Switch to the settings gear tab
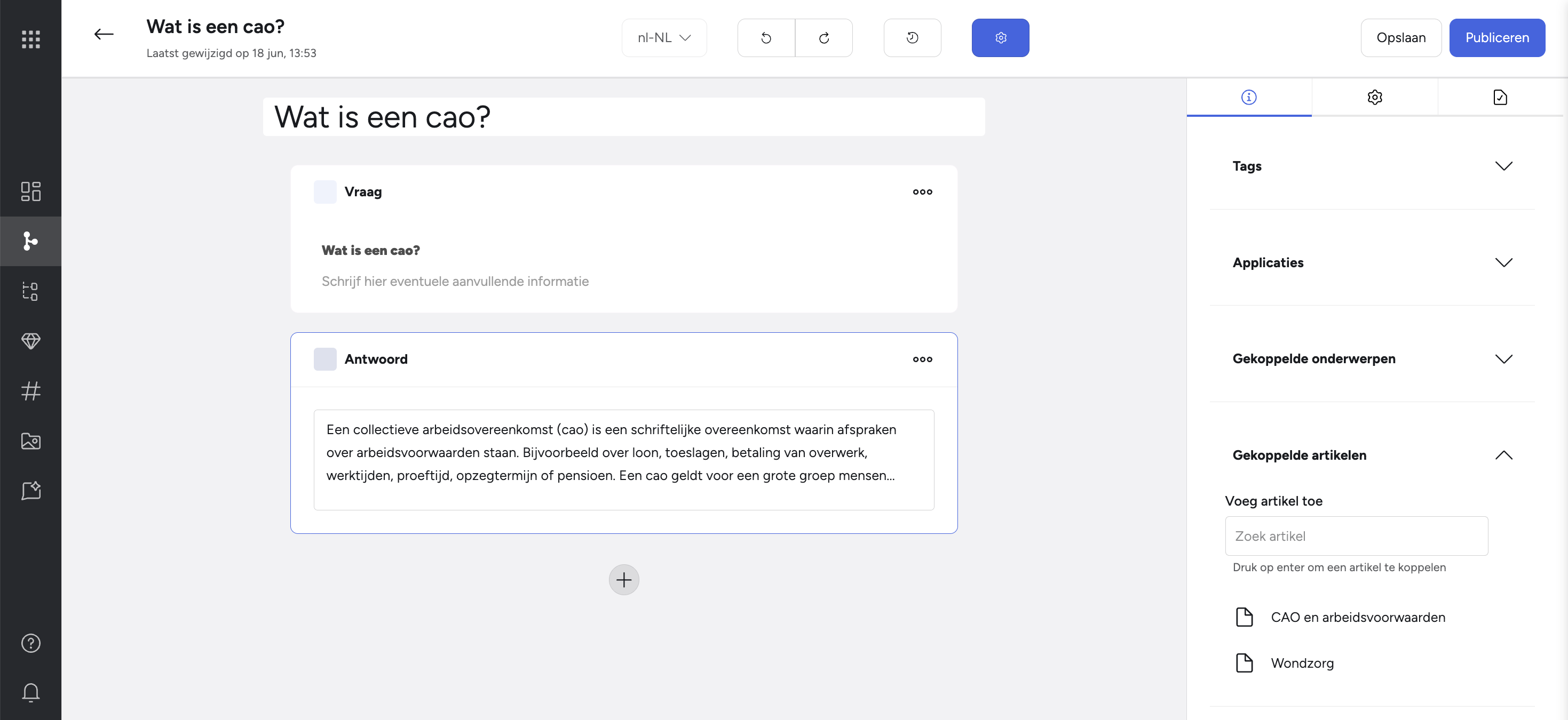This screenshot has height=720, width=1568. pyautogui.click(x=1374, y=97)
